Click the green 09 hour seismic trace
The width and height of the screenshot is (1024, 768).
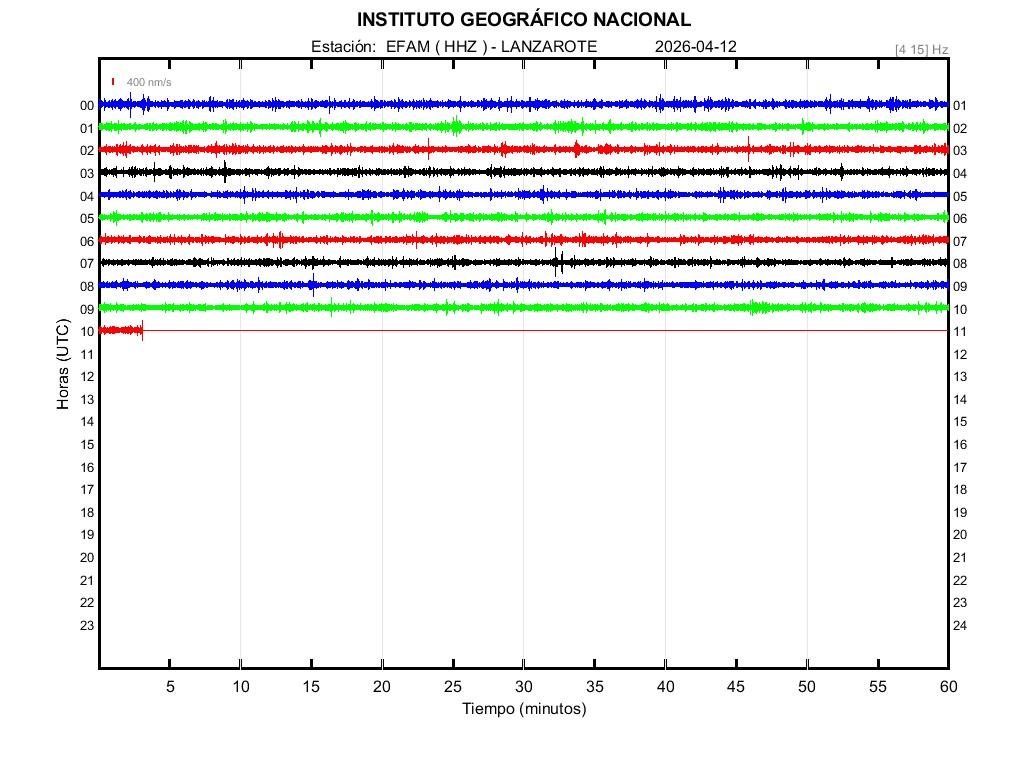point(523,307)
